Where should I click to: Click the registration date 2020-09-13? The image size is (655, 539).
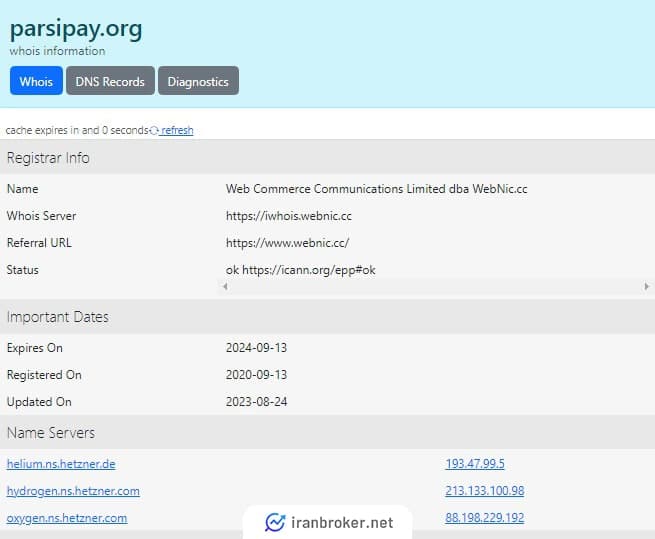click(x=256, y=375)
